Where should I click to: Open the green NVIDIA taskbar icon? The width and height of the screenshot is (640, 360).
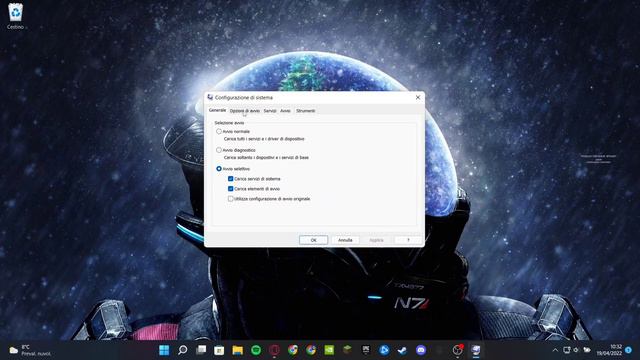(x=329, y=350)
